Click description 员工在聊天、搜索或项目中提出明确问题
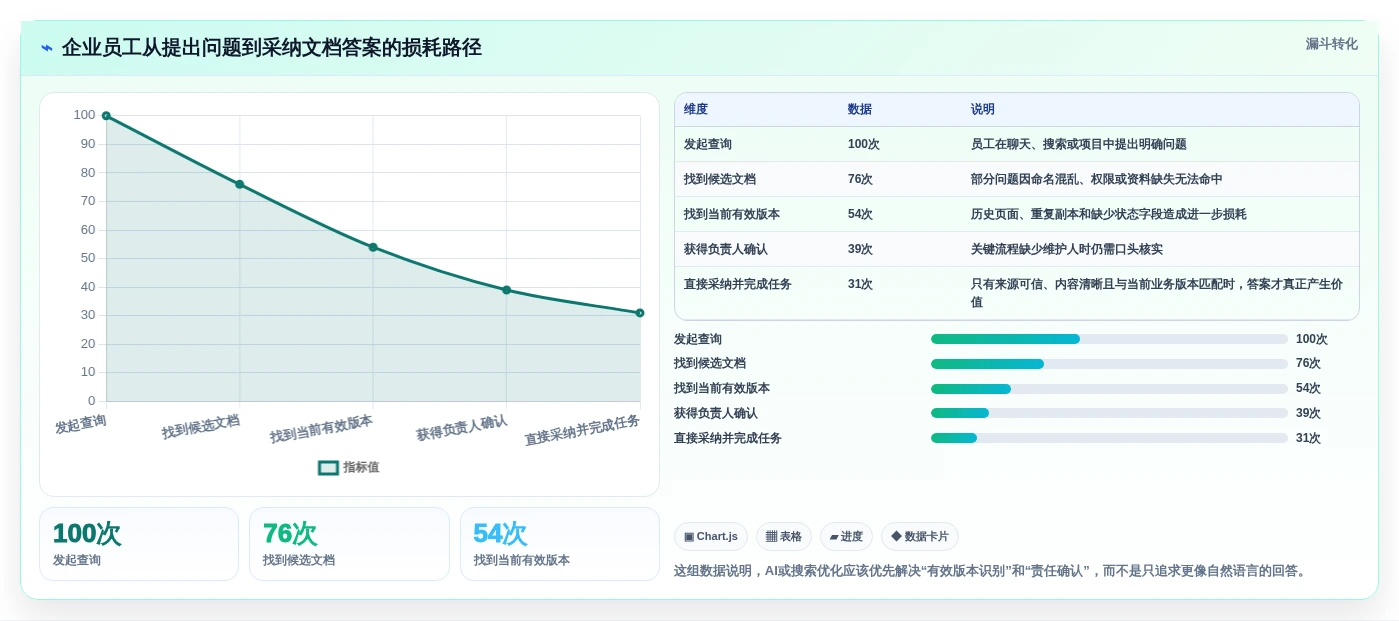The image size is (1399, 621). (1079, 144)
